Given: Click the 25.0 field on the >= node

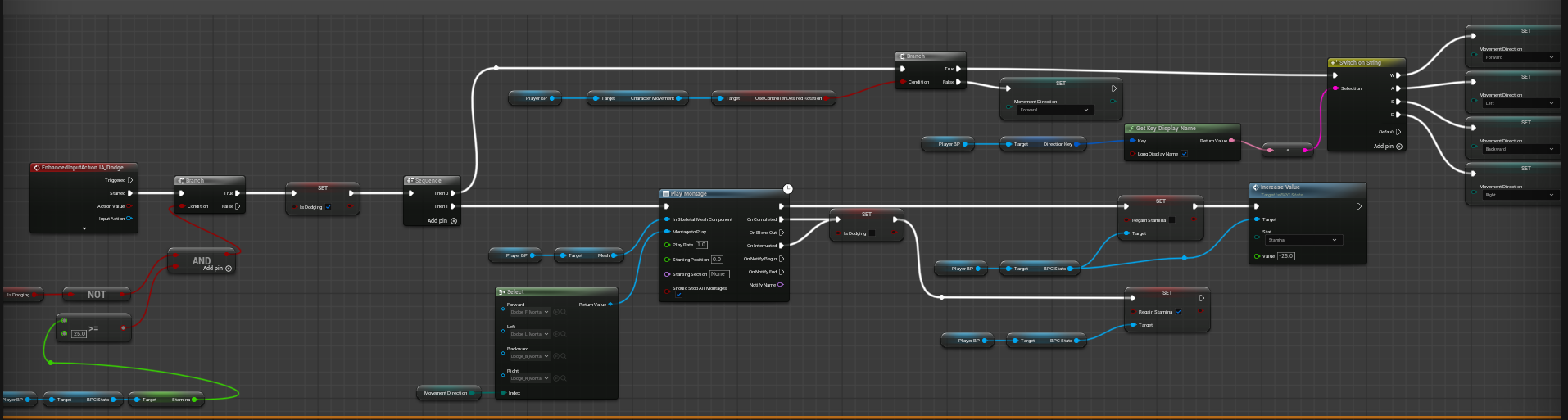Looking at the screenshot, I should (79, 334).
